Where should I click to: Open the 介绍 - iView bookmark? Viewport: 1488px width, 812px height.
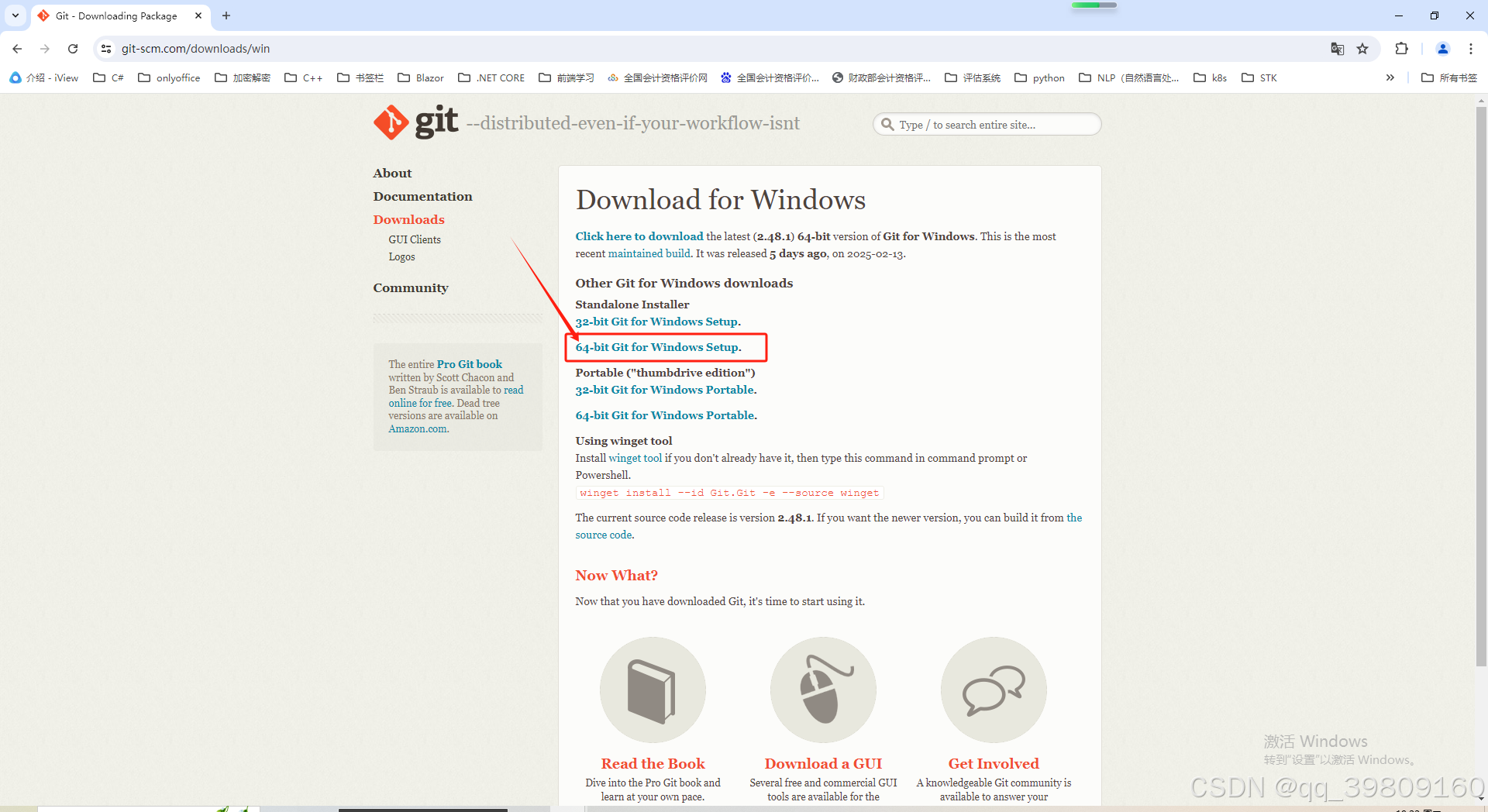(44, 77)
